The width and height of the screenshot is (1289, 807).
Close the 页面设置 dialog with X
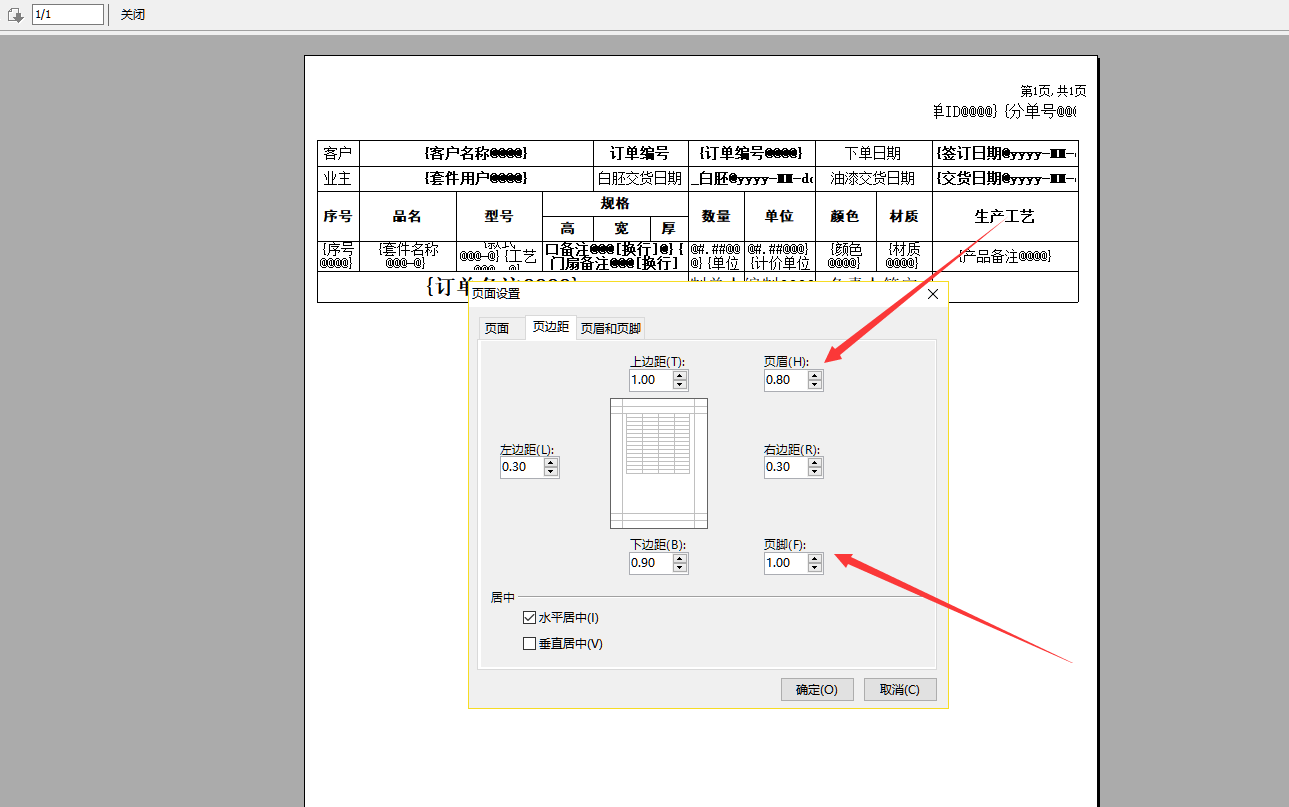pos(932,294)
